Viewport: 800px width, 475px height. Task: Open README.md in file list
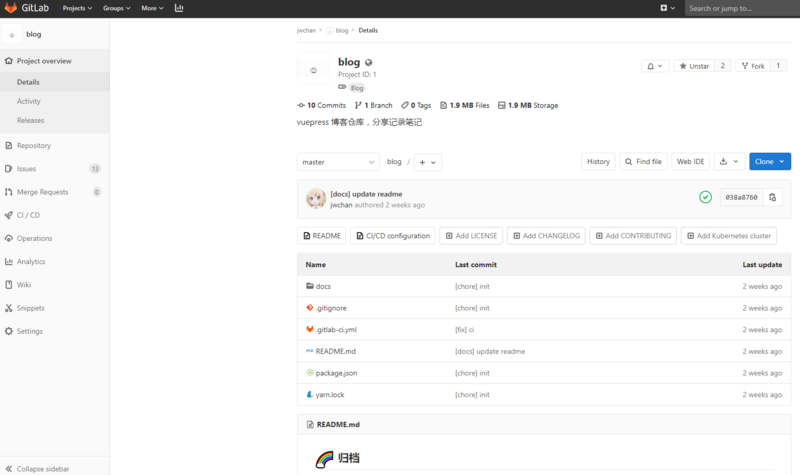point(335,352)
